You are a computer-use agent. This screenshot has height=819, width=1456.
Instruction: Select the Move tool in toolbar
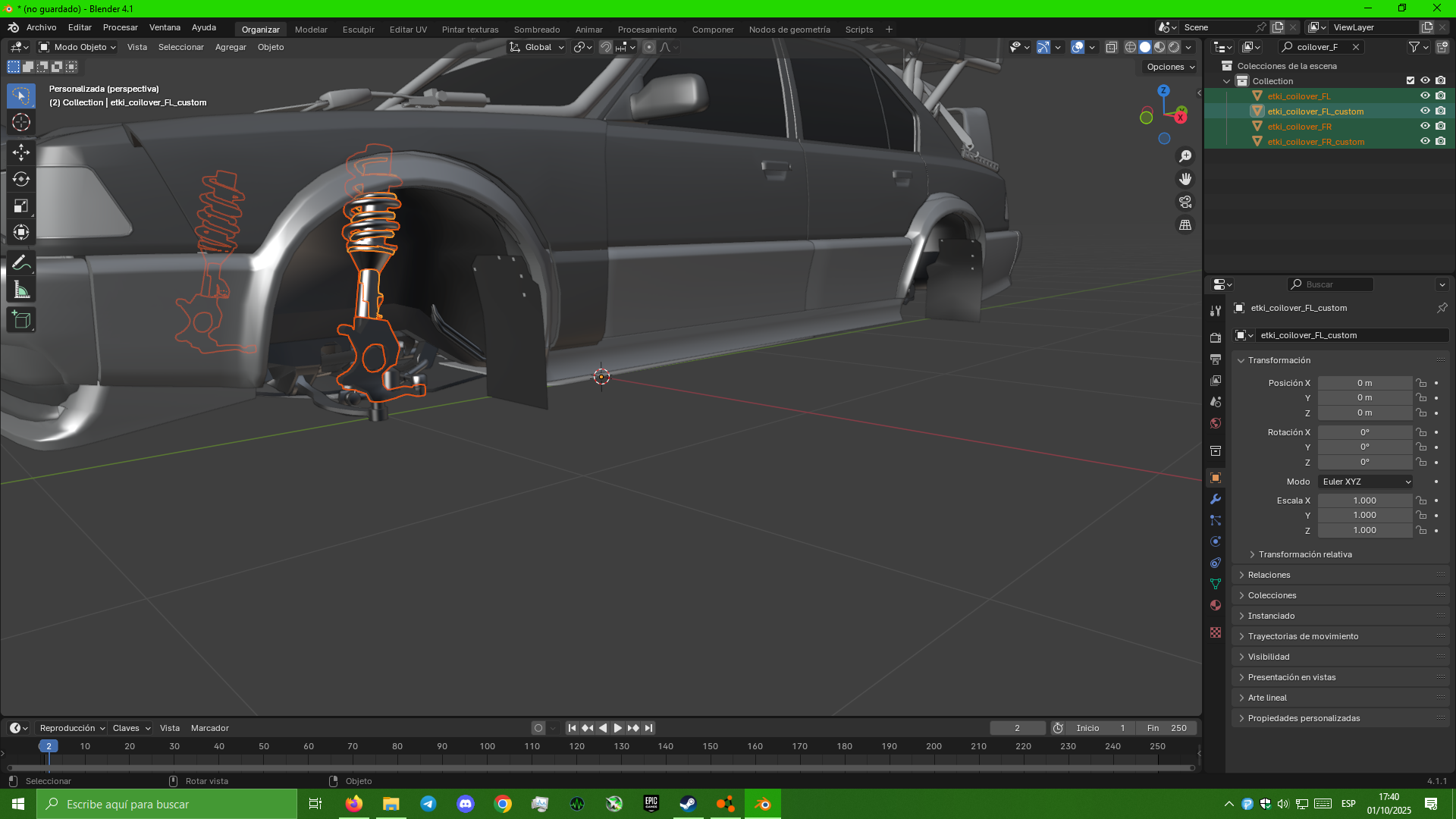20,152
